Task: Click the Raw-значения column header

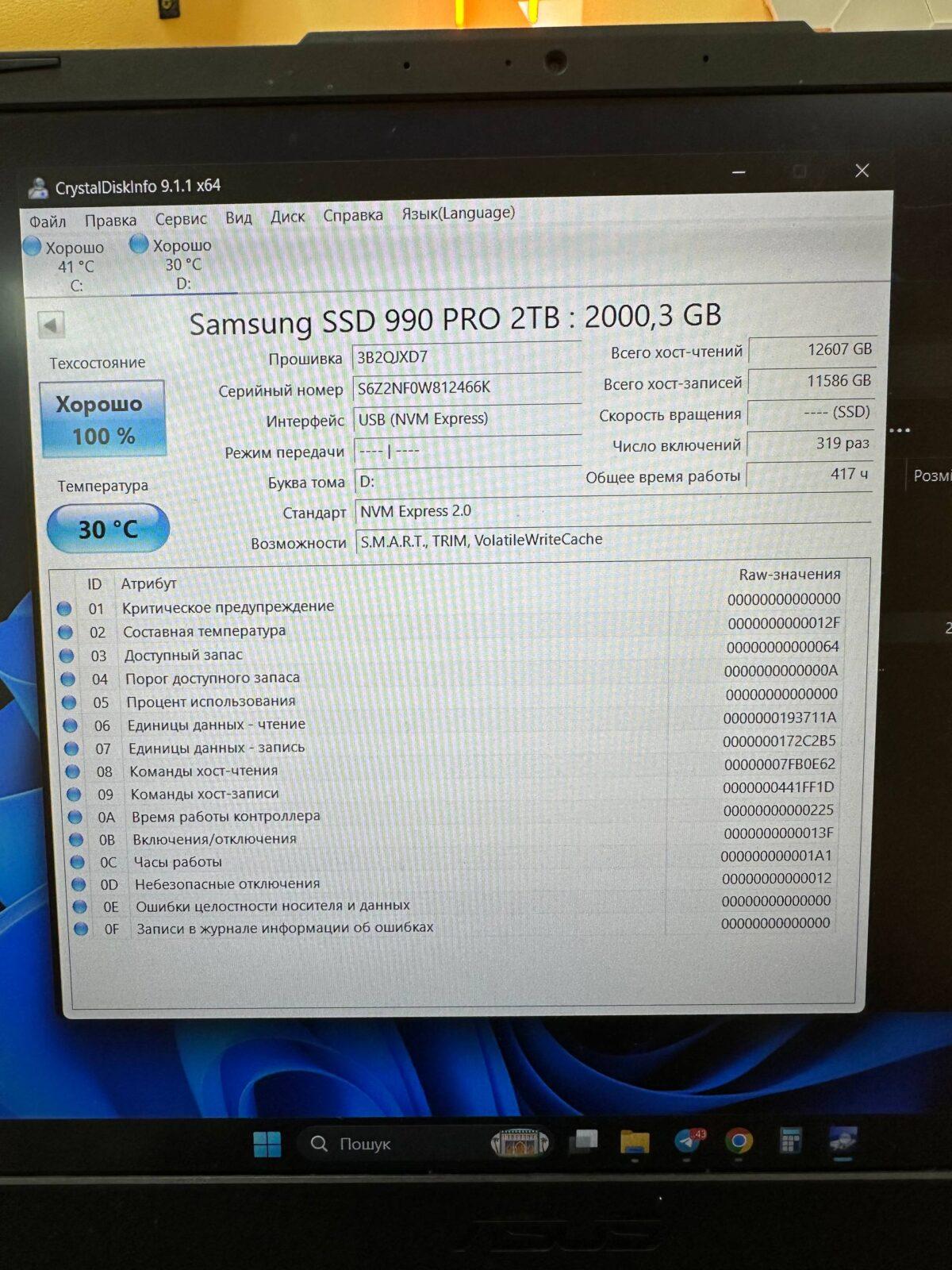Action: click(789, 574)
